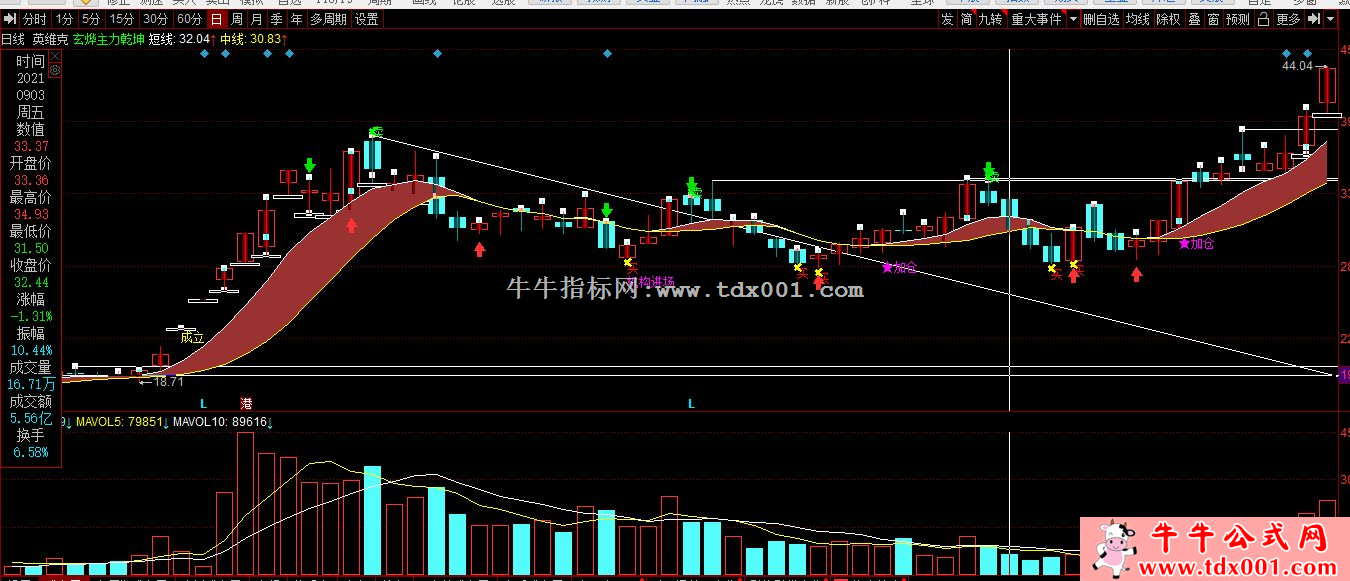Image resolution: width=1350 pixels, height=581 pixels.
Task: Open the 设置 settings button
Action: [367, 19]
